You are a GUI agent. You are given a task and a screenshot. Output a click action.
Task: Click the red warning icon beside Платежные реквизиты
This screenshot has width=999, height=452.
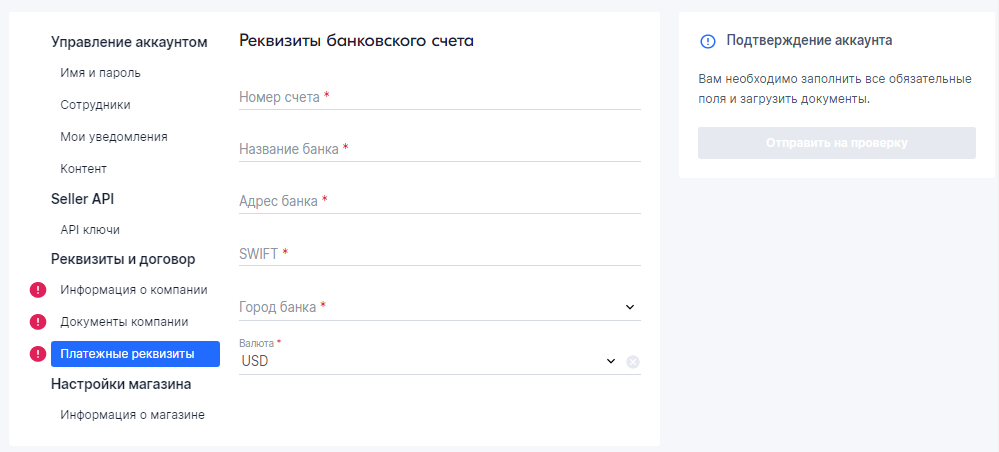pyautogui.click(x=38, y=354)
